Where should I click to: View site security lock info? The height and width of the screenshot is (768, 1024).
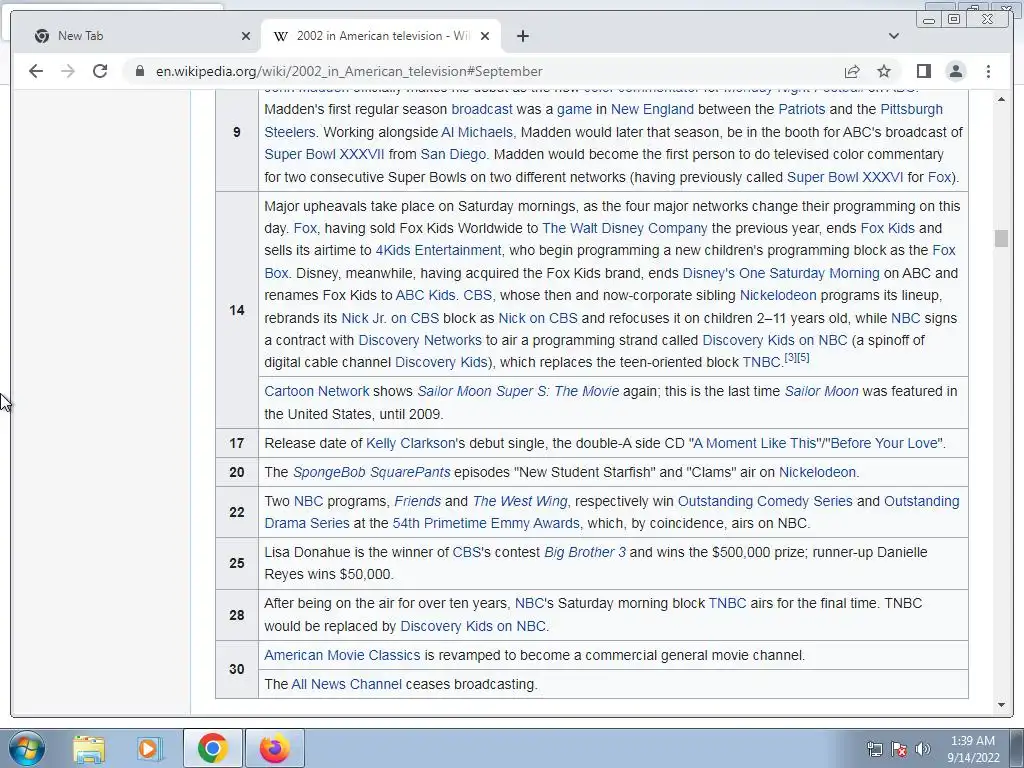coord(139,71)
